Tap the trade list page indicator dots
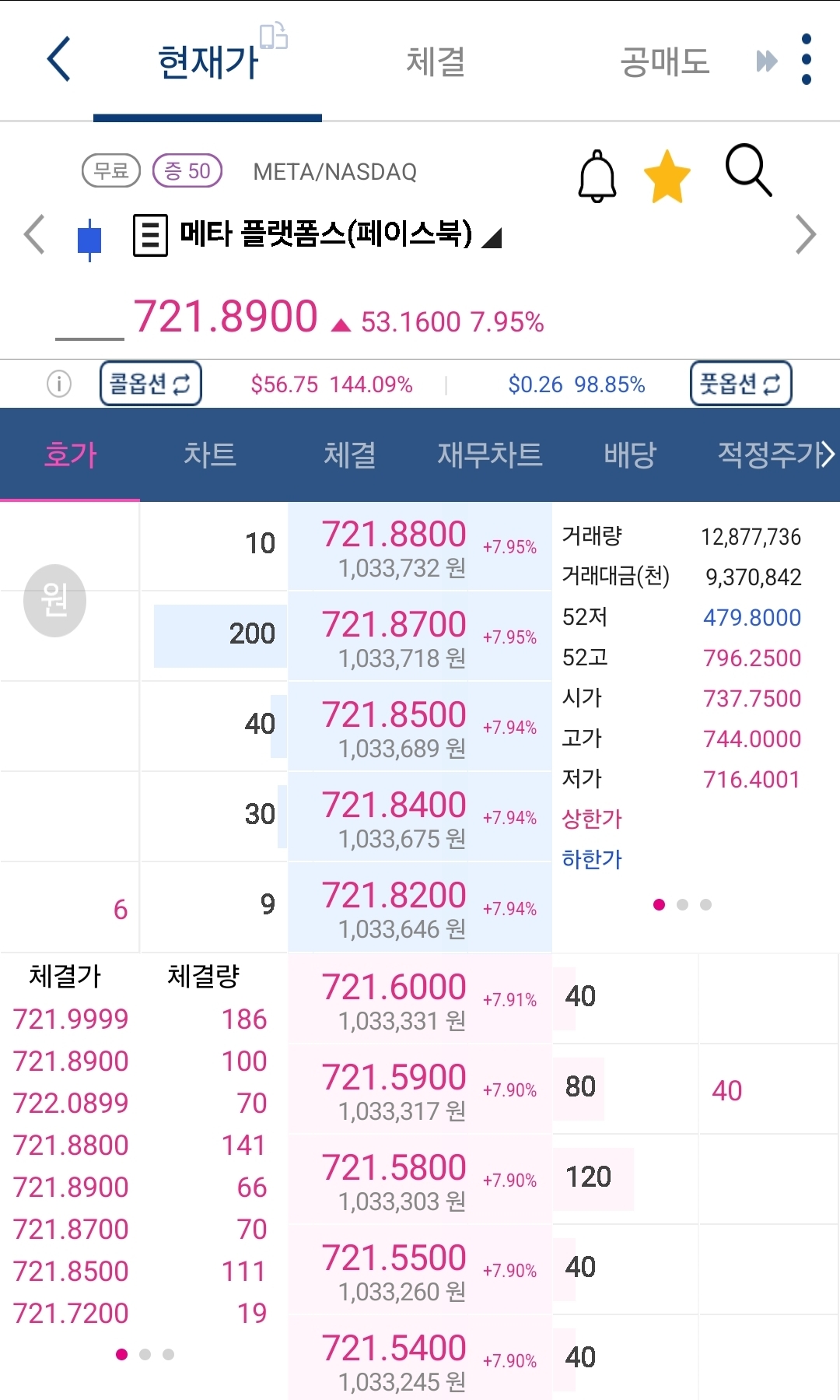 click(145, 1355)
